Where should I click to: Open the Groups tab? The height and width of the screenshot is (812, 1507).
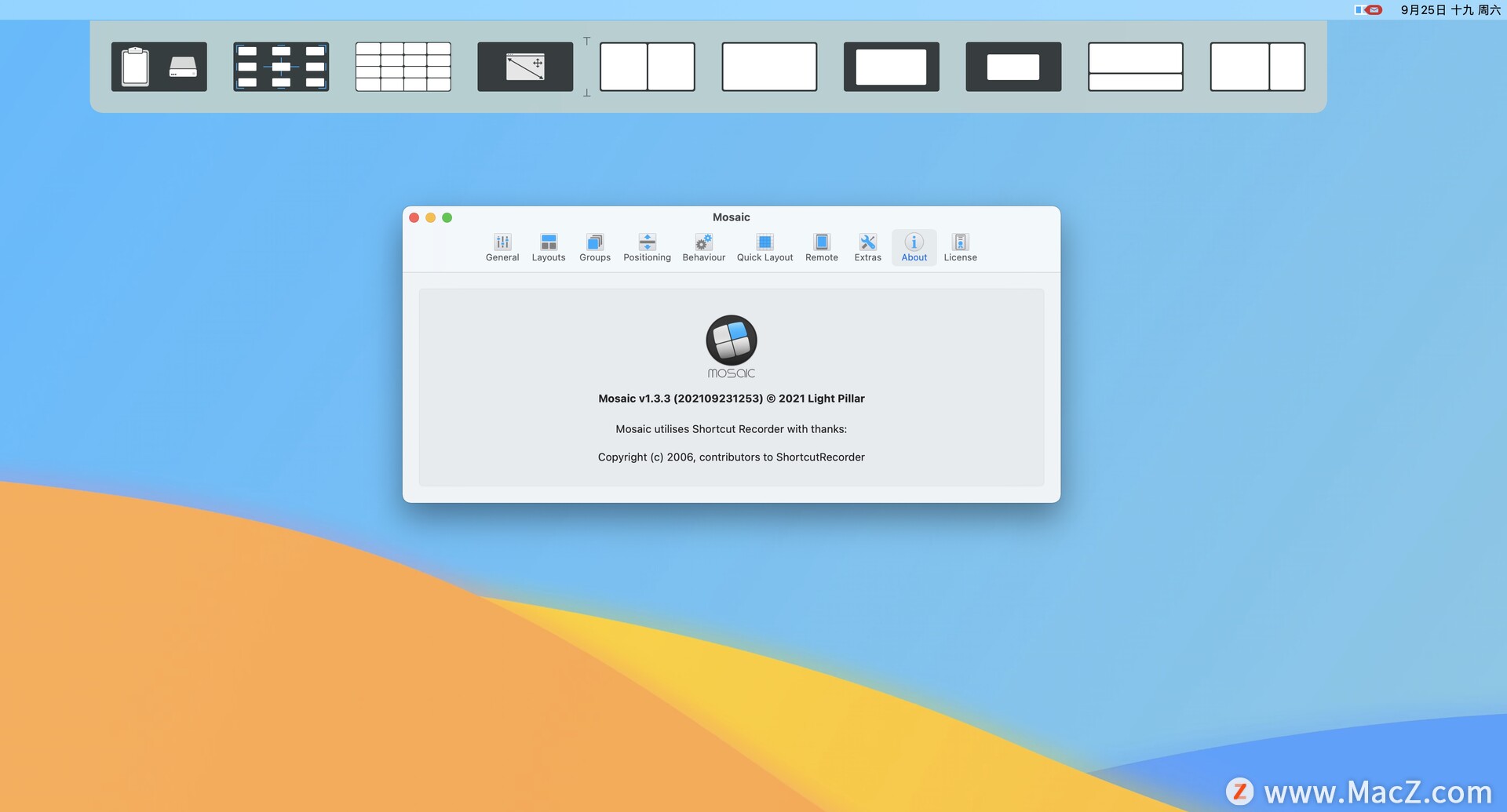point(595,248)
